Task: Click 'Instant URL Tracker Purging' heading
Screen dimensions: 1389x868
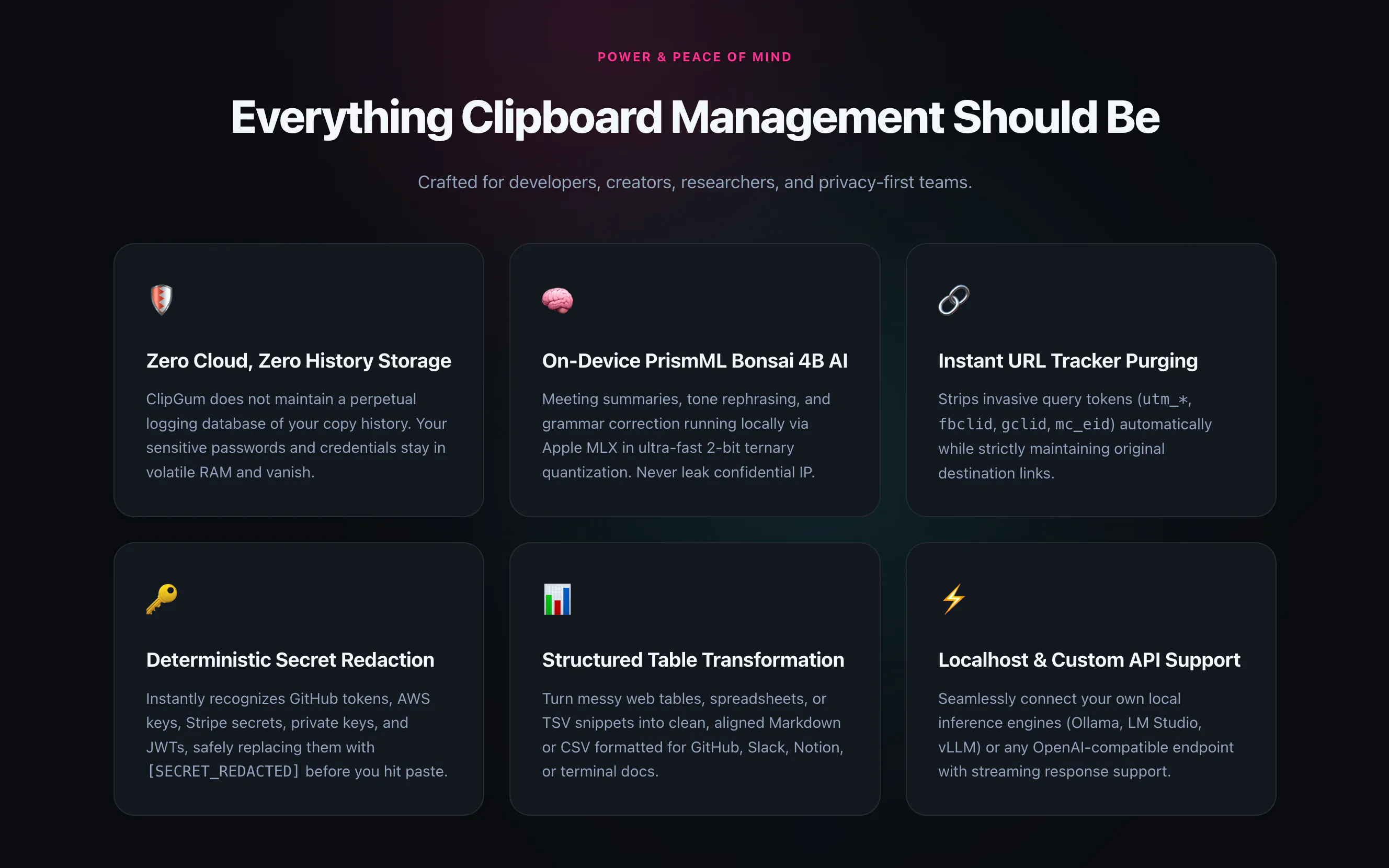Action: pyautogui.click(x=1067, y=360)
